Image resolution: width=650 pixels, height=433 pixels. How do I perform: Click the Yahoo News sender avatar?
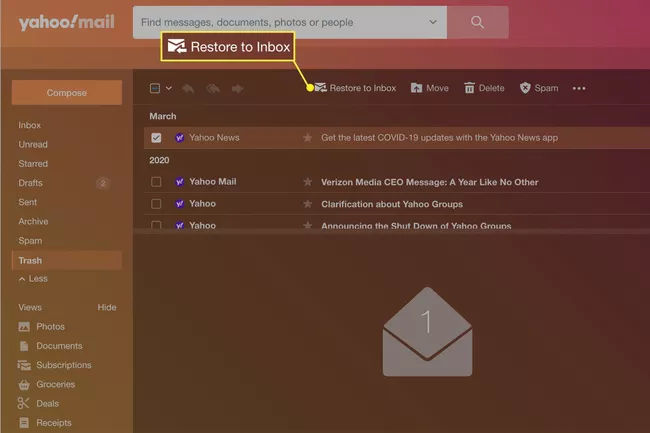(179, 138)
